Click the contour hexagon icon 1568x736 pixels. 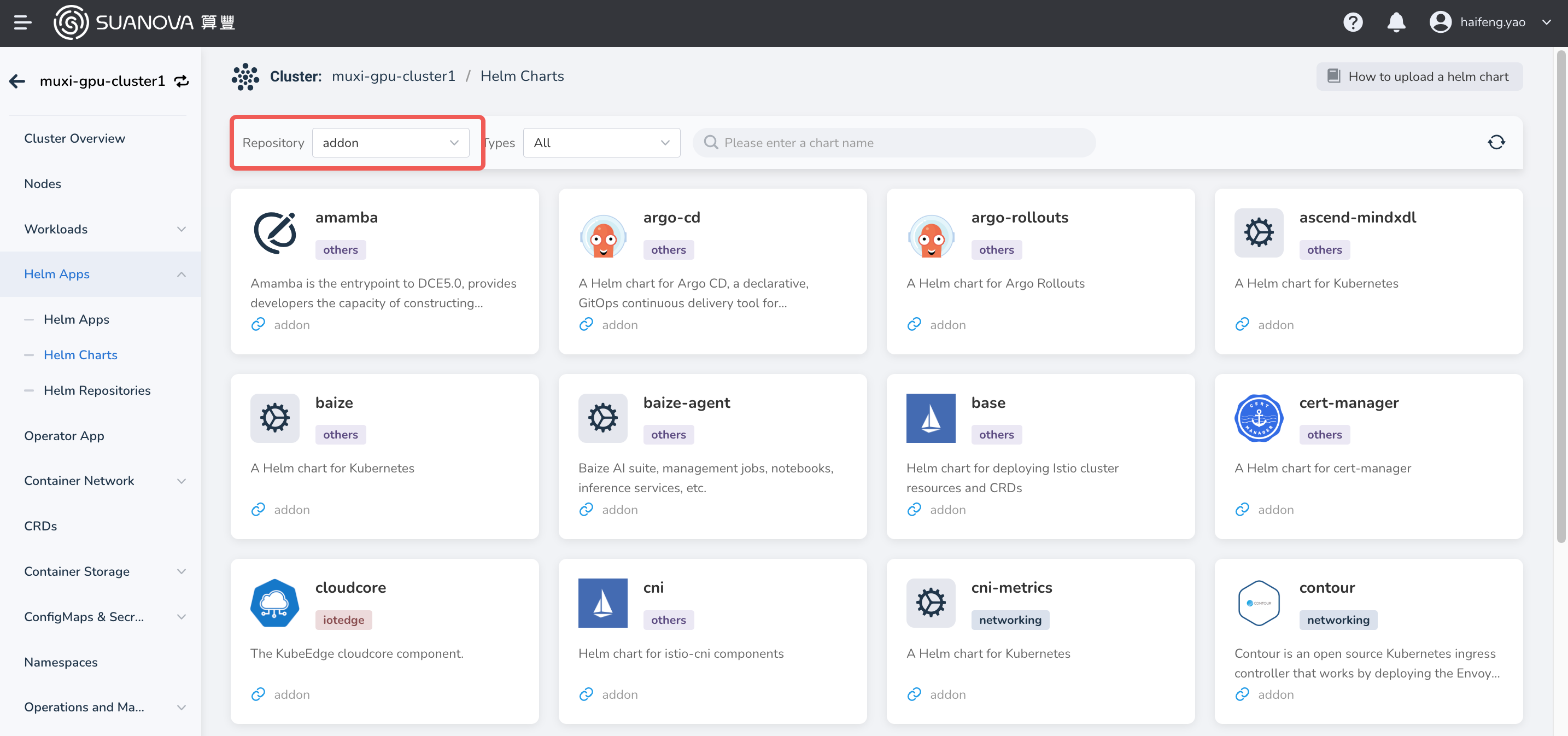click(x=1259, y=603)
